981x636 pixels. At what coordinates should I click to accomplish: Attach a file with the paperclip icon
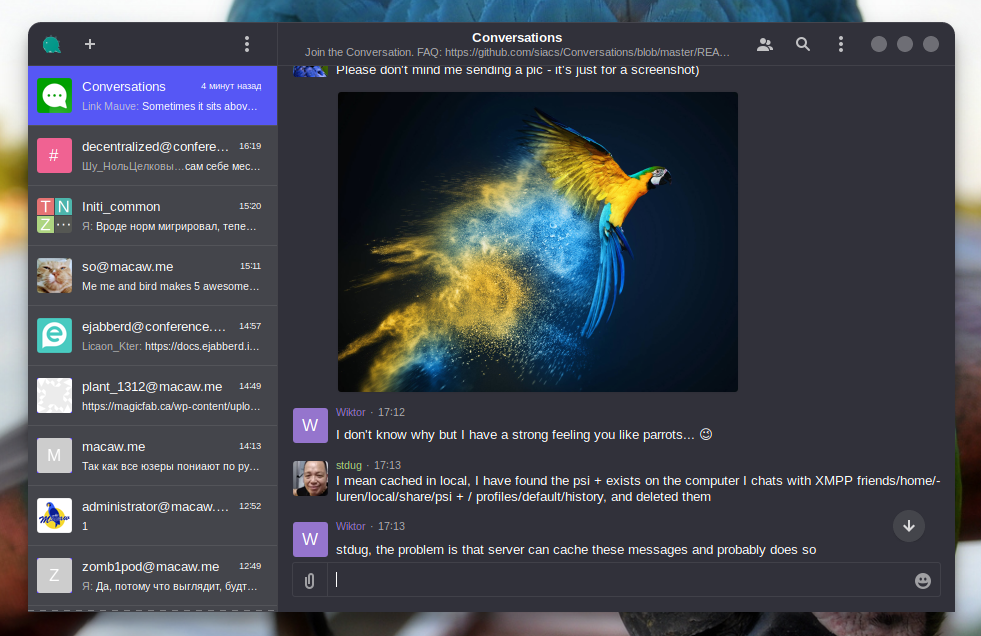coord(309,580)
